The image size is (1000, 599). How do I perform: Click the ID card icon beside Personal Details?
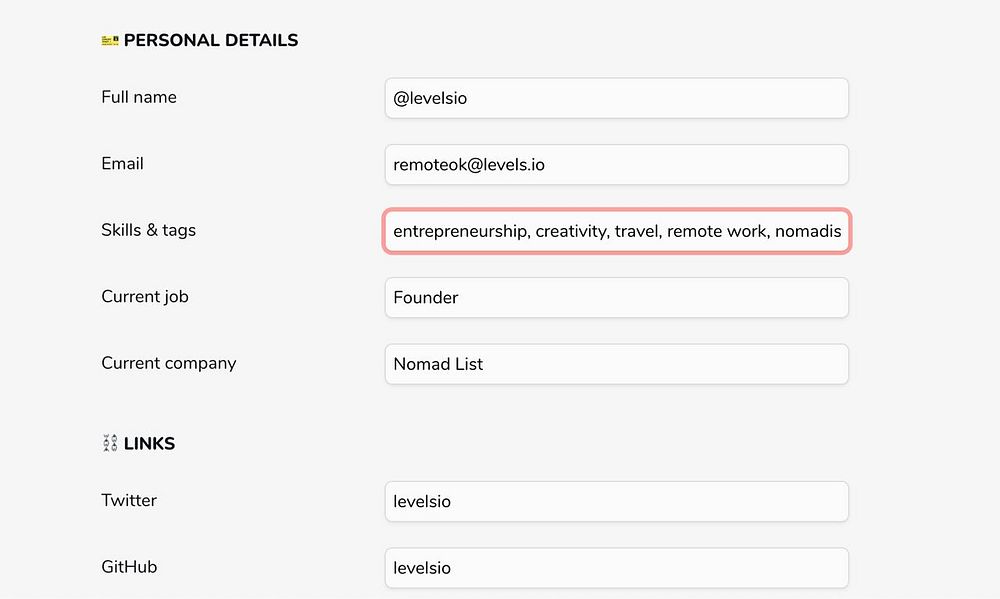click(110, 41)
